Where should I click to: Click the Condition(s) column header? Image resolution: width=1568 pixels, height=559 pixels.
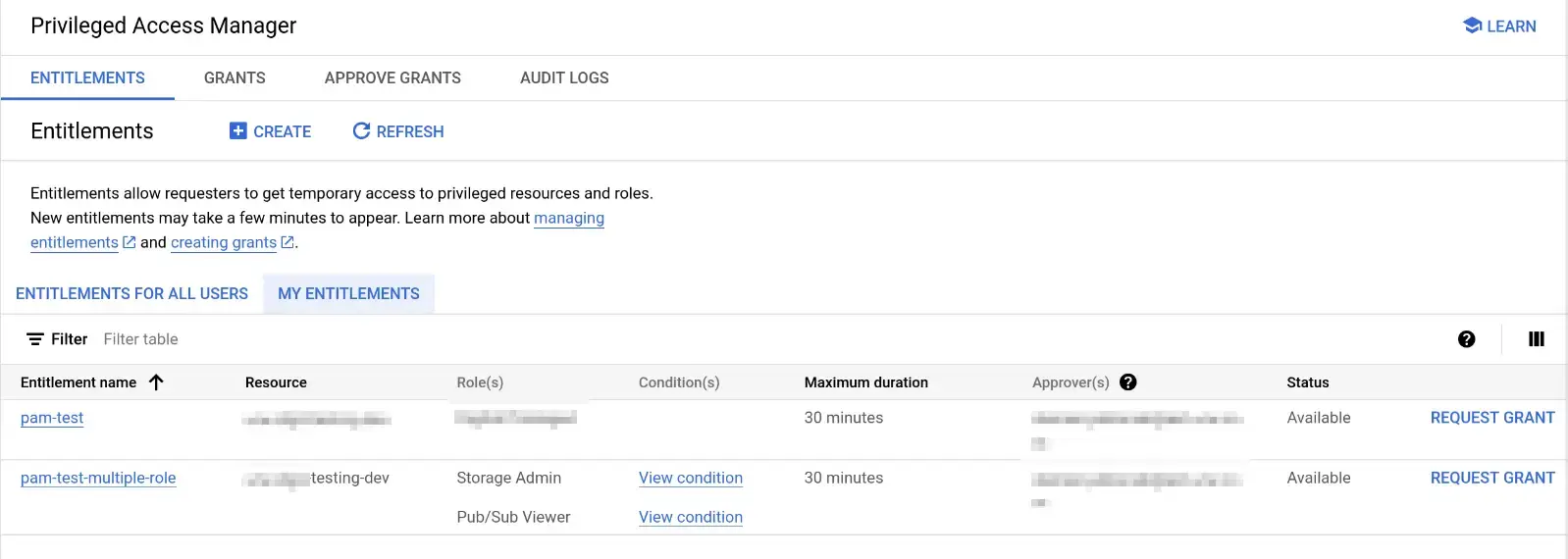pos(679,382)
